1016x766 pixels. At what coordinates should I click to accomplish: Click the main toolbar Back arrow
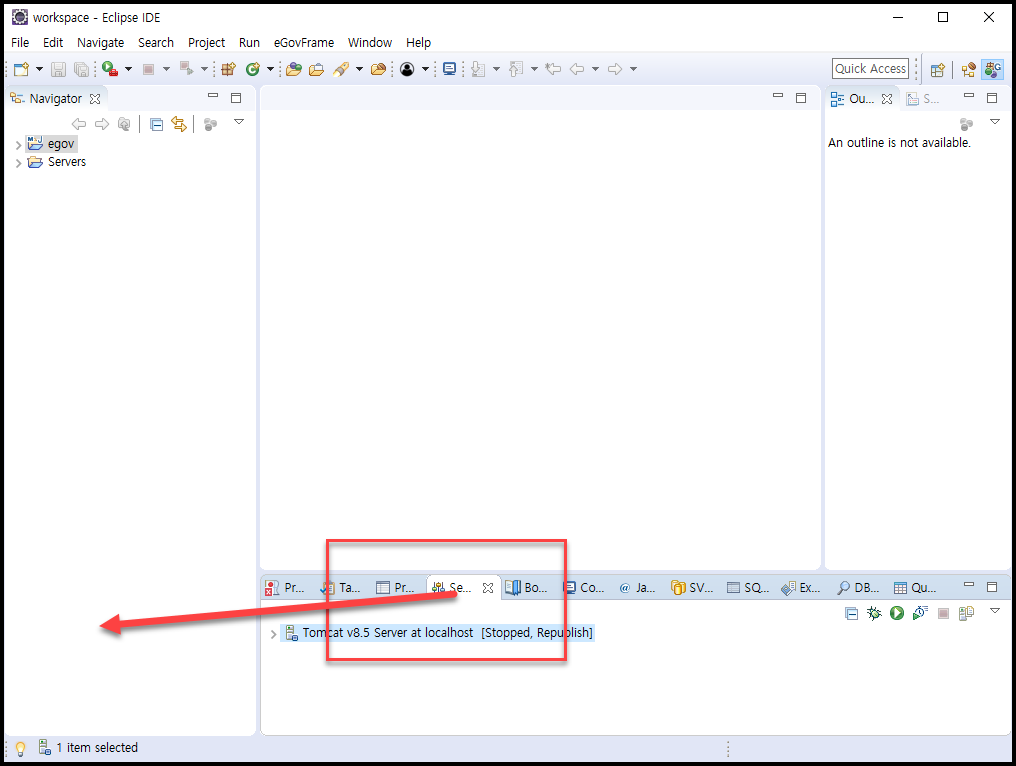click(x=577, y=69)
